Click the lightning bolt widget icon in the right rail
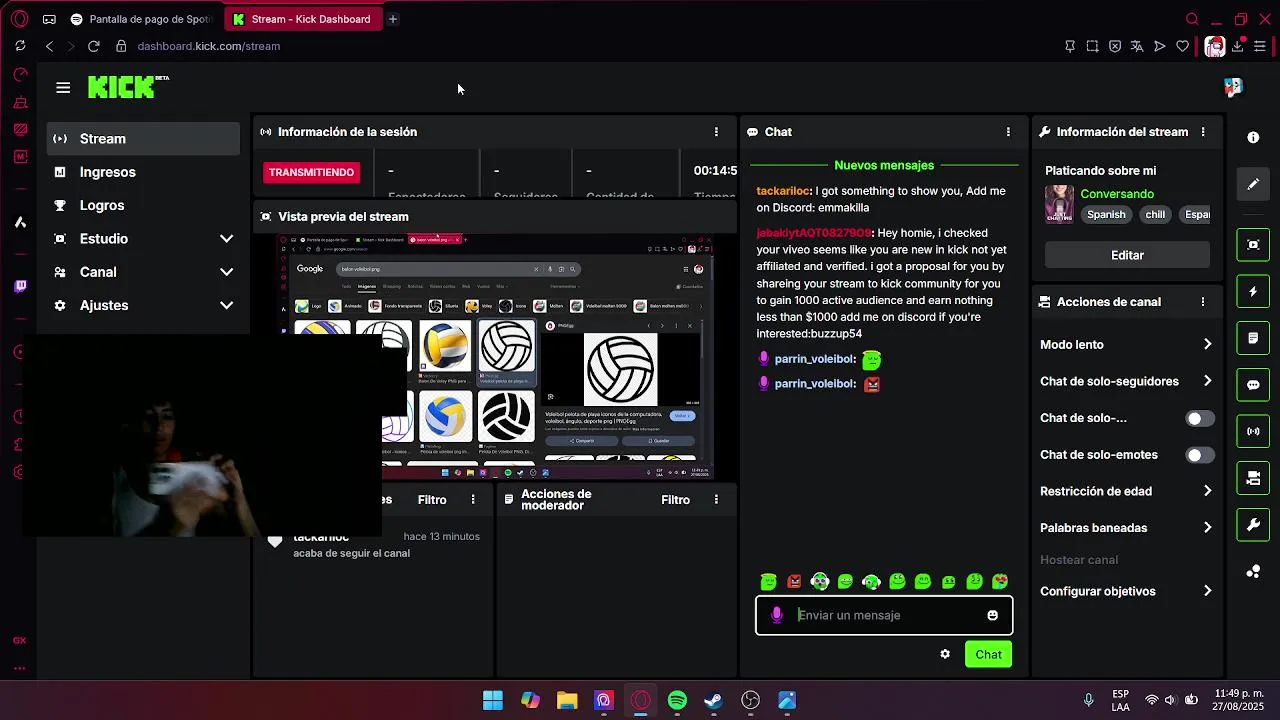This screenshot has height=720, width=1280. point(1253,292)
